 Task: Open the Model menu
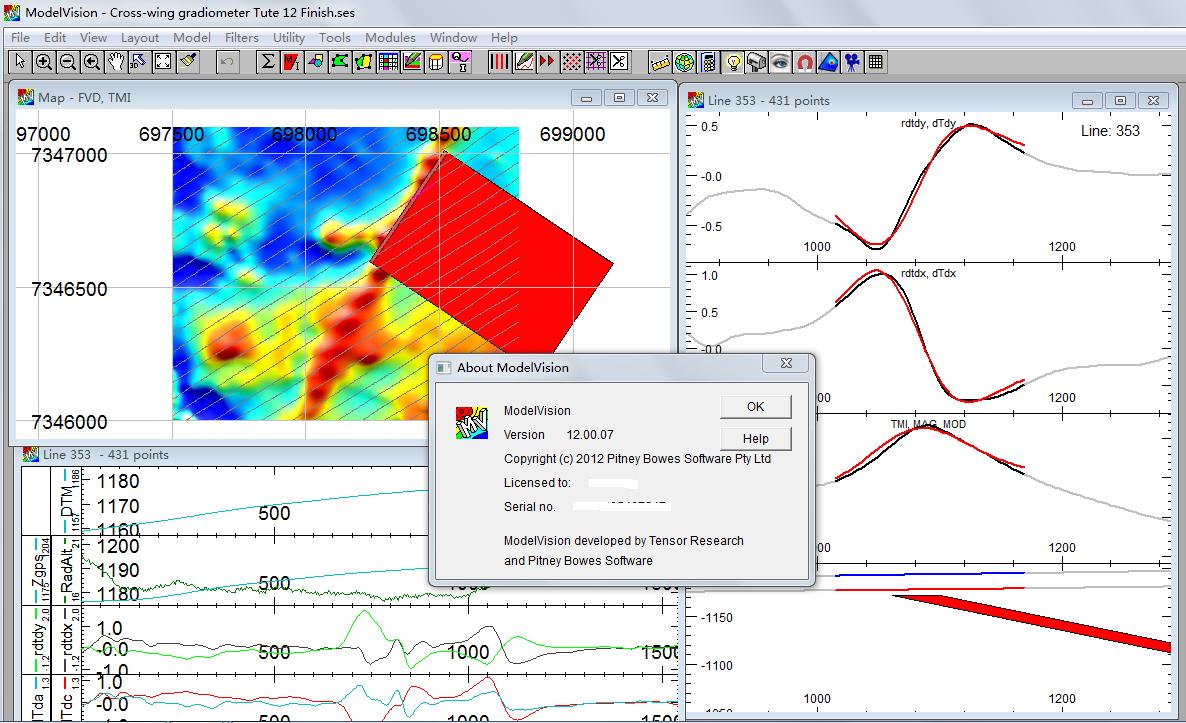(191, 37)
